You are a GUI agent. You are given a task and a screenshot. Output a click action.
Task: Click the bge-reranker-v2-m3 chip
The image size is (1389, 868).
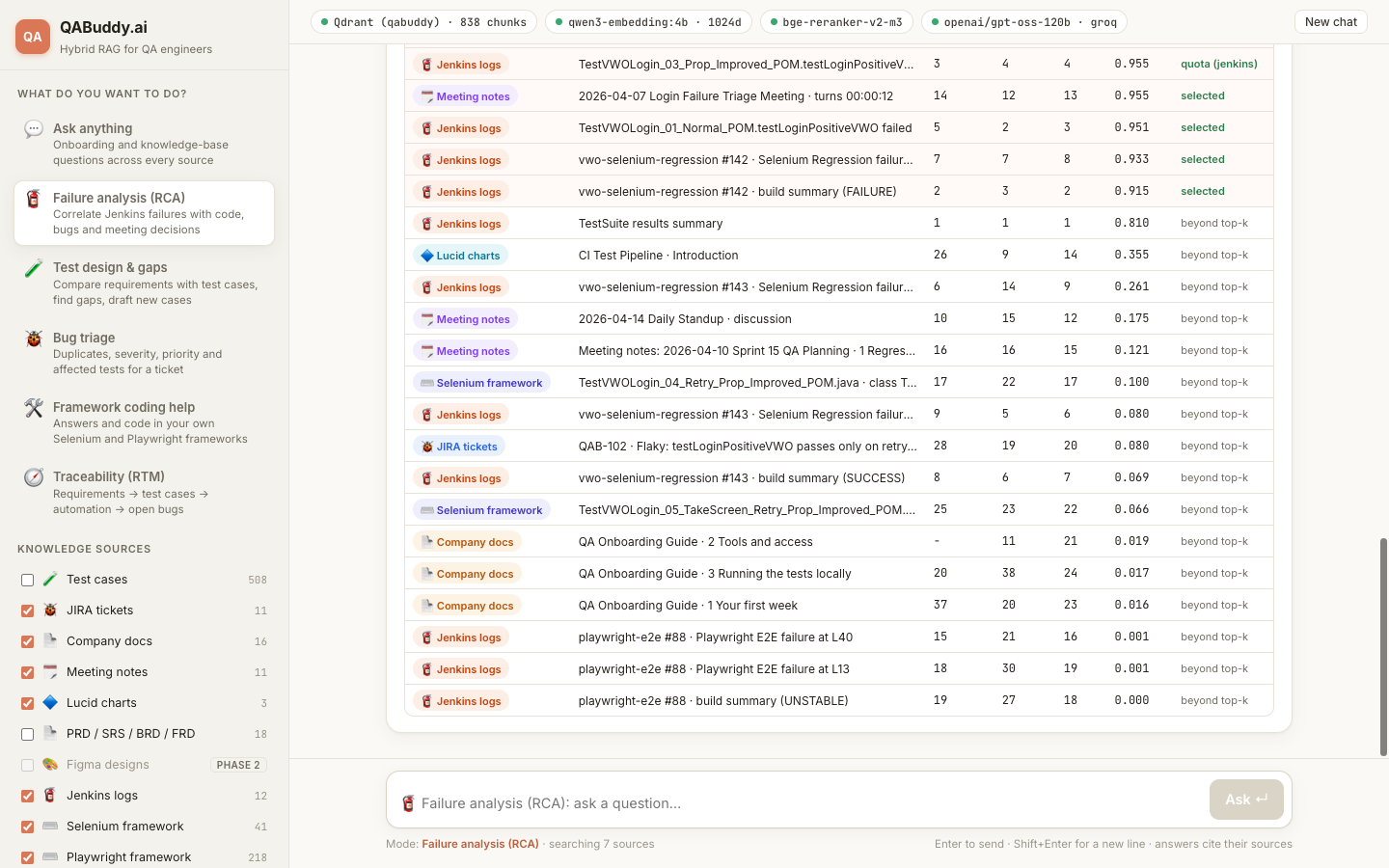(836, 22)
